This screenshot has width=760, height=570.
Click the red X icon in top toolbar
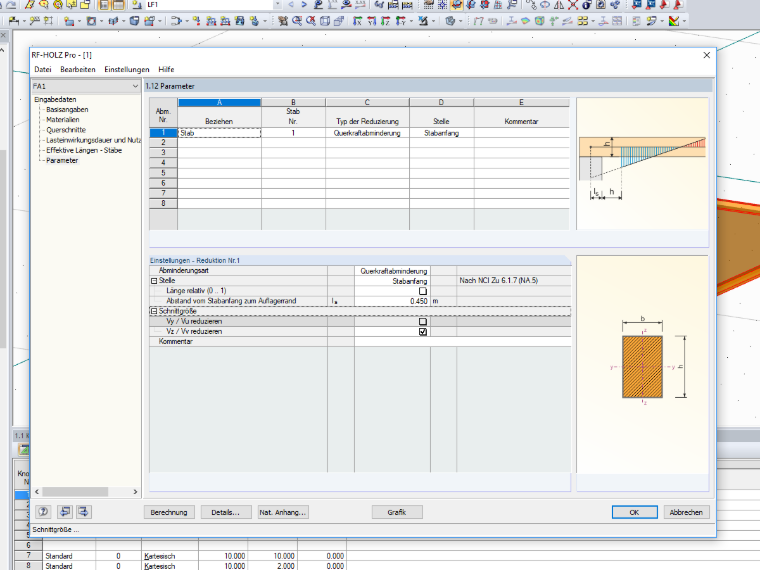[573, 5]
